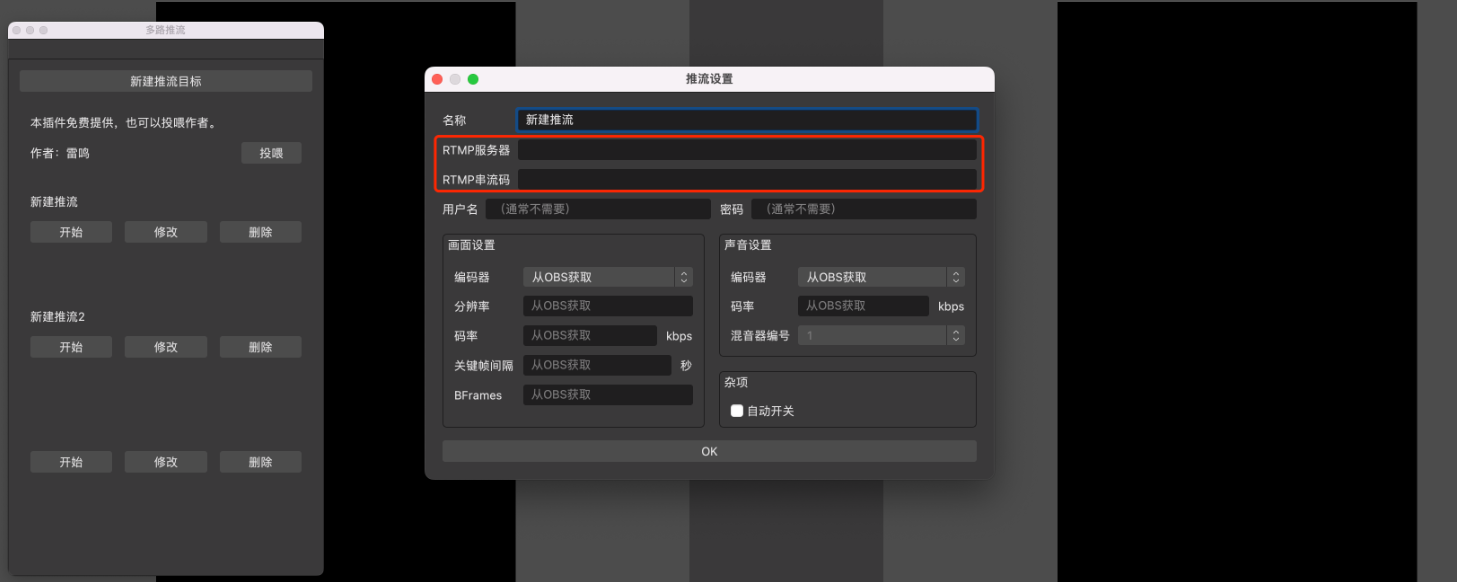Screen dimensions: 1457x582
Task: Click 修改 under 新建推流
Action: click(166, 232)
